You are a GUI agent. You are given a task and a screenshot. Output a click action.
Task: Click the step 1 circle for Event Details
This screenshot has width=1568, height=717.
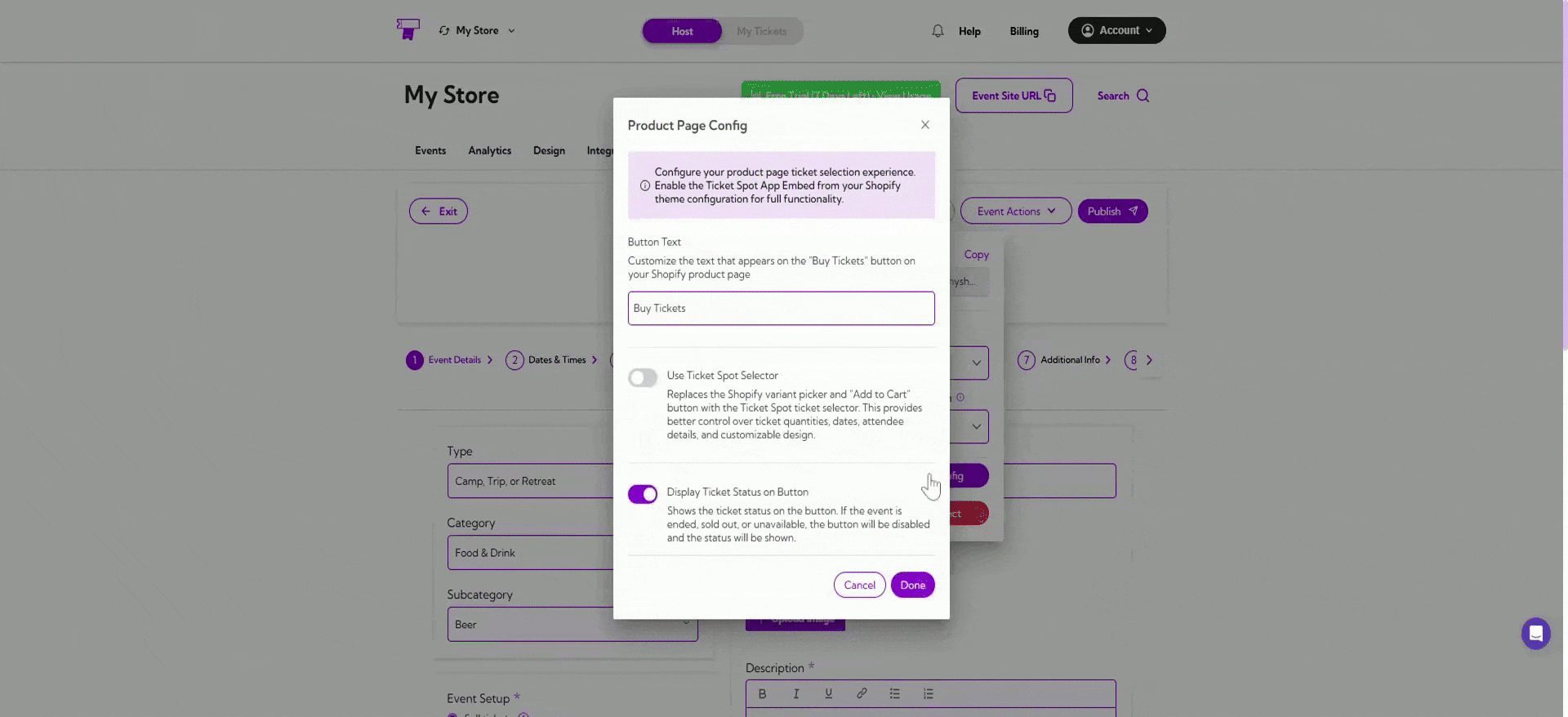415,360
